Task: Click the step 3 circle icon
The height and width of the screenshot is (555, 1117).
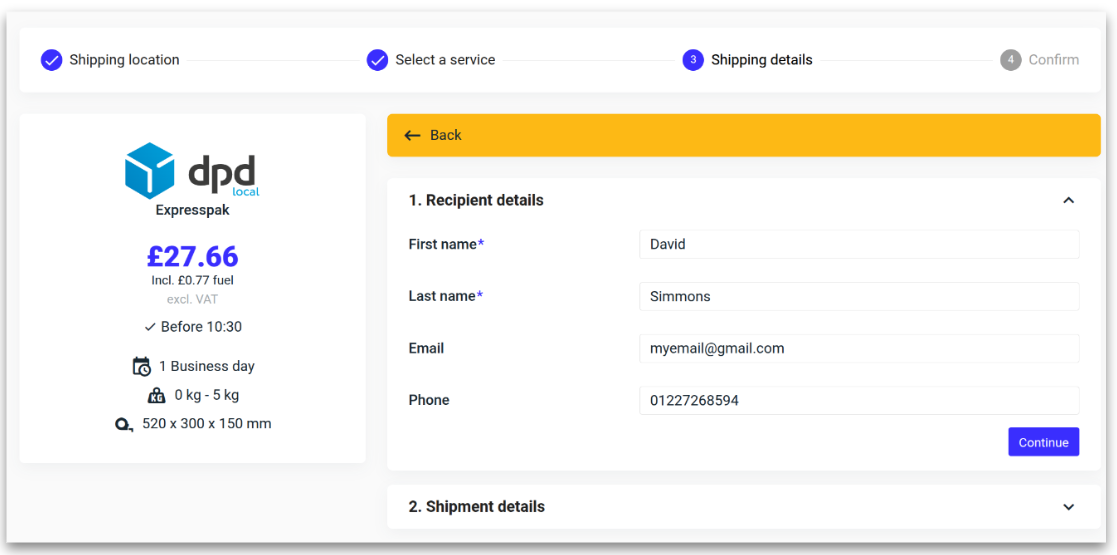Action: point(693,60)
